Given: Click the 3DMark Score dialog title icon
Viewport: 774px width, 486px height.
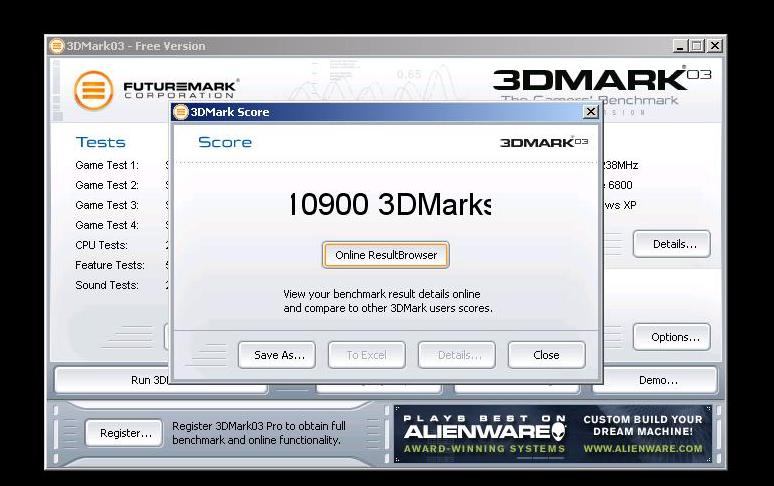Looking at the screenshot, I should 181,112.
